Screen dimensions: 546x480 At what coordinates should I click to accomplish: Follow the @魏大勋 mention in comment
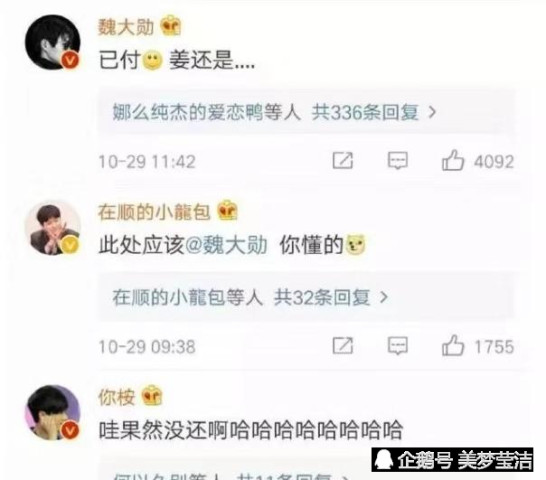[226, 245]
